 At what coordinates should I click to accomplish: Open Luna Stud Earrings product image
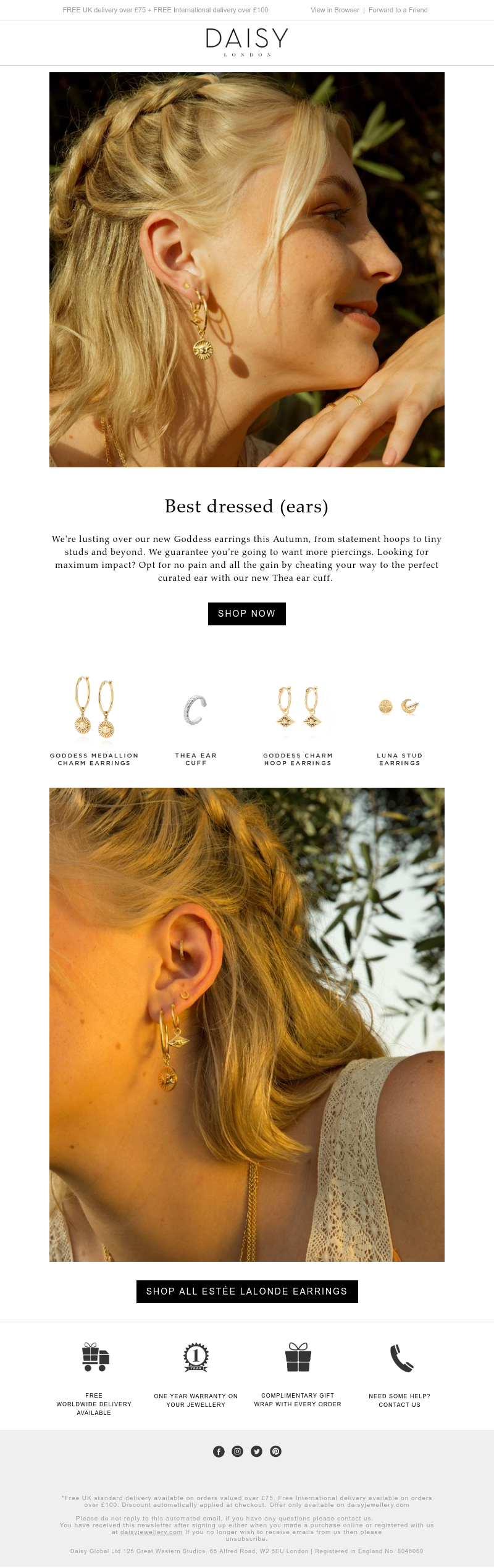(x=399, y=707)
